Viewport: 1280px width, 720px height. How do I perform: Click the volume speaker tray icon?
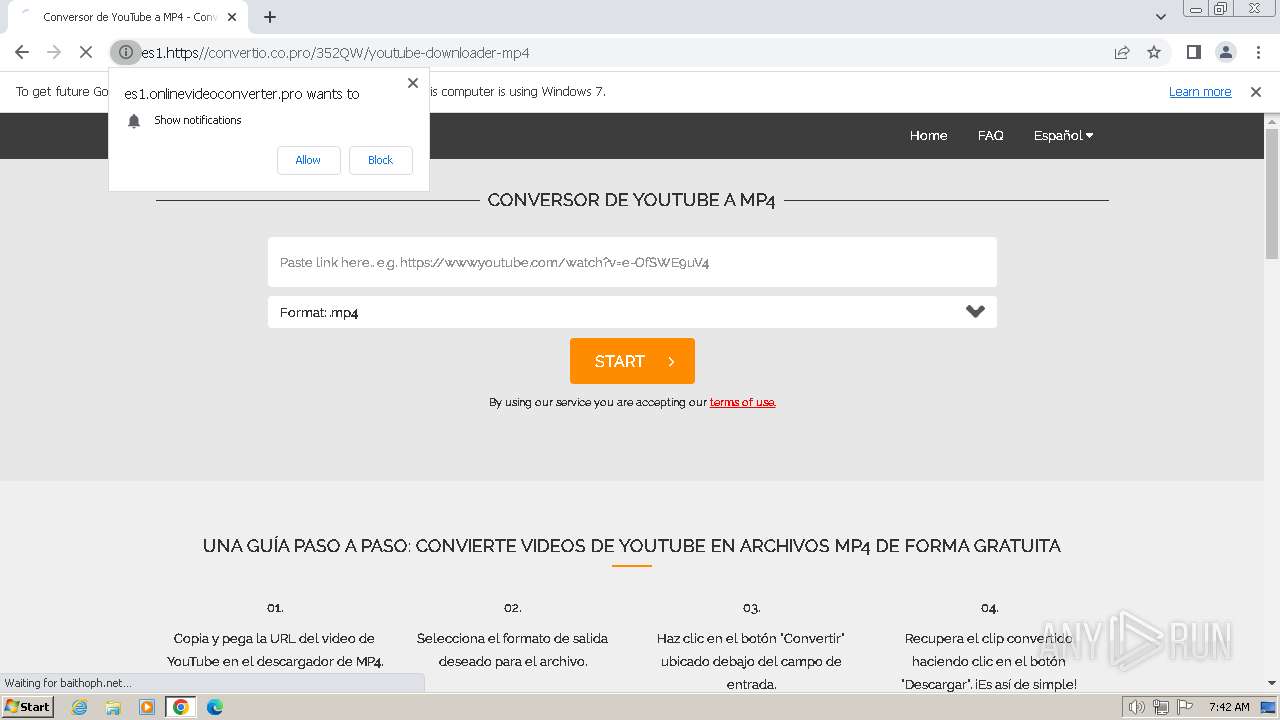[1136, 707]
